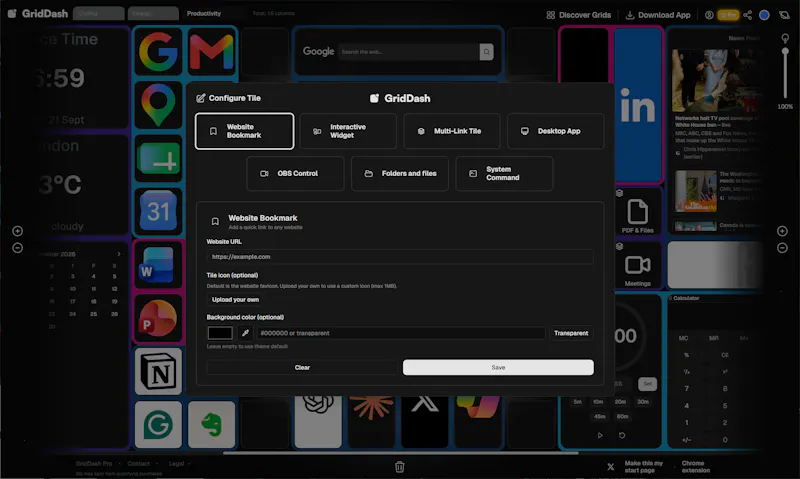Click calculator 7 key

[x=686, y=389]
